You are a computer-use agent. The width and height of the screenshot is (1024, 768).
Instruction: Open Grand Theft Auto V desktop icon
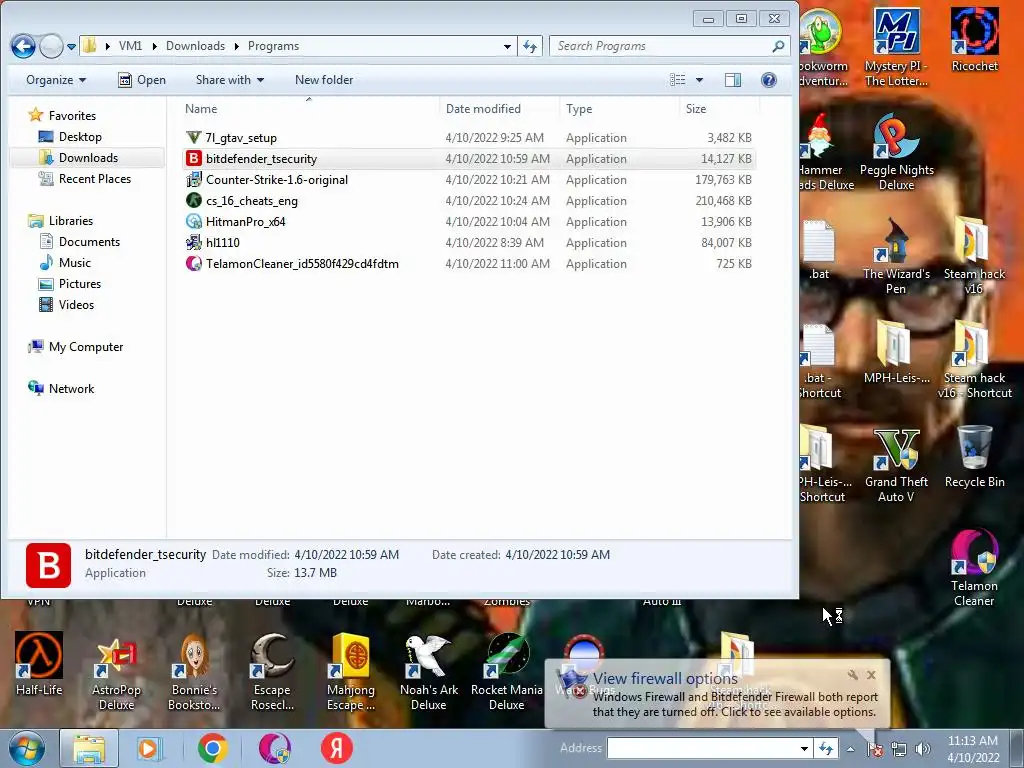click(x=896, y=466)
